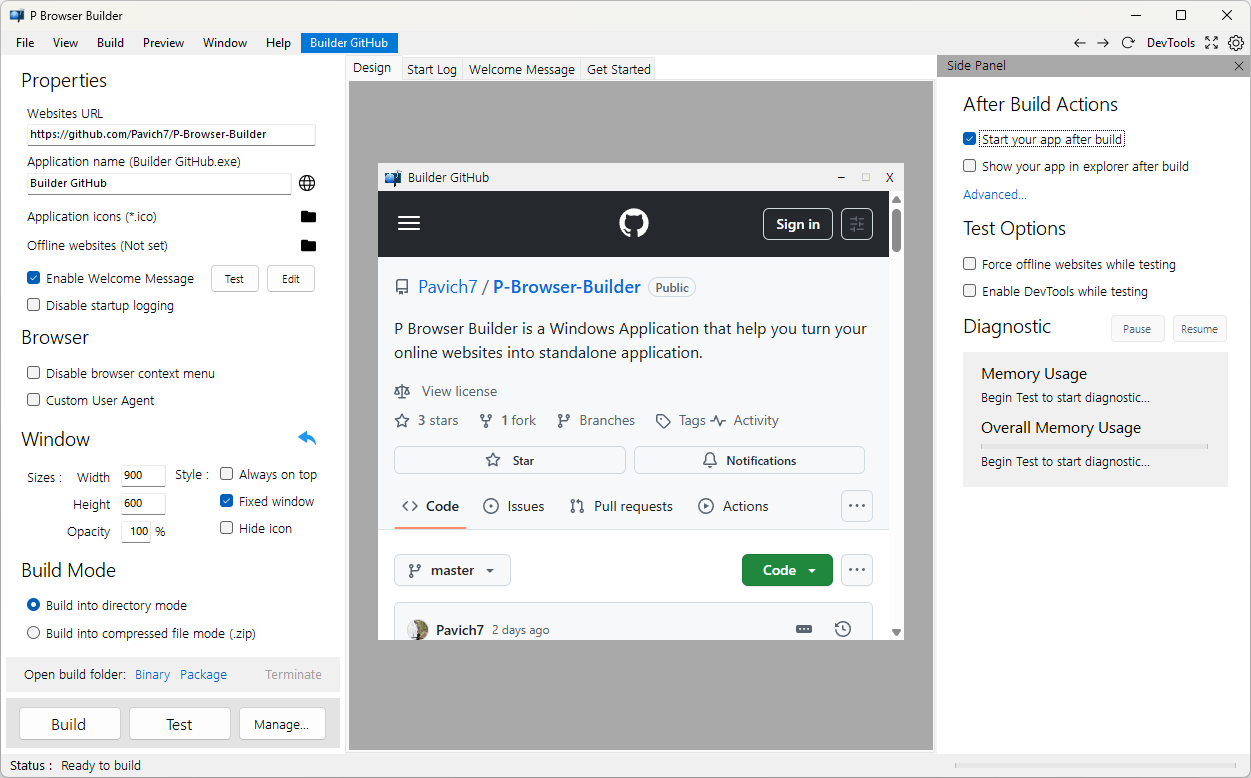1251x778 pixels.
Task: Toggle Start your app after build
Action: tap(970, 139)
